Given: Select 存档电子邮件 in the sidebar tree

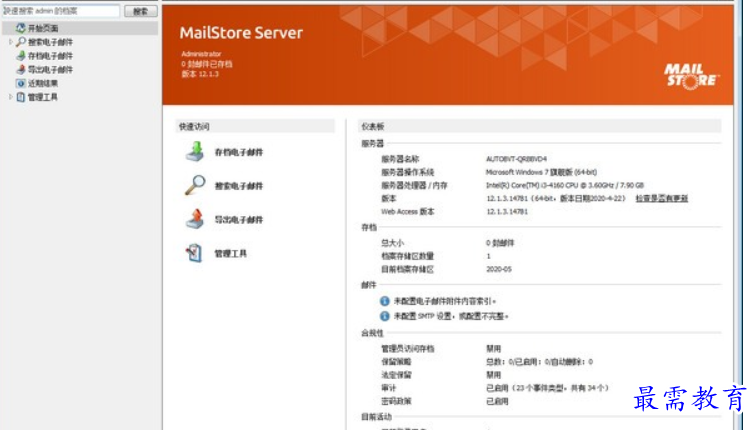Looking at the screenshot, I should [x=50, y=56].
